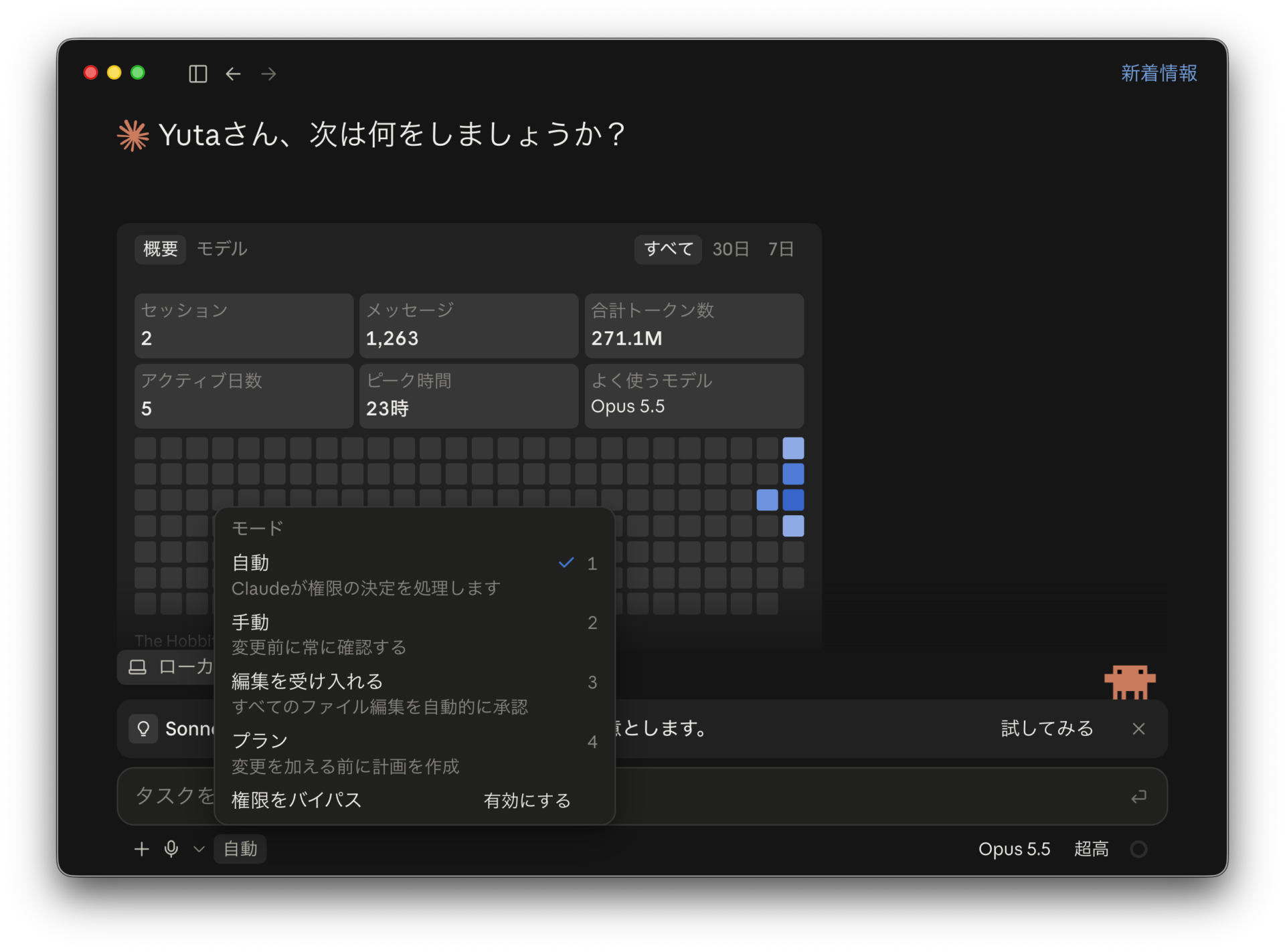This screenshot has height=952, width=1285.
Task: Click メッセージ 1,263 stat card
Action: (x=468, y=325)
